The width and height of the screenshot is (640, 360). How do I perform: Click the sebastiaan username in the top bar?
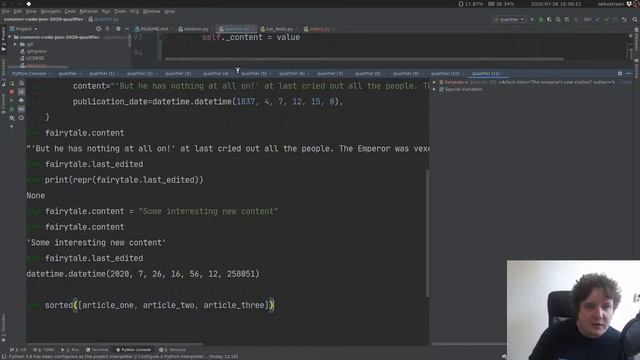(611, 4)
